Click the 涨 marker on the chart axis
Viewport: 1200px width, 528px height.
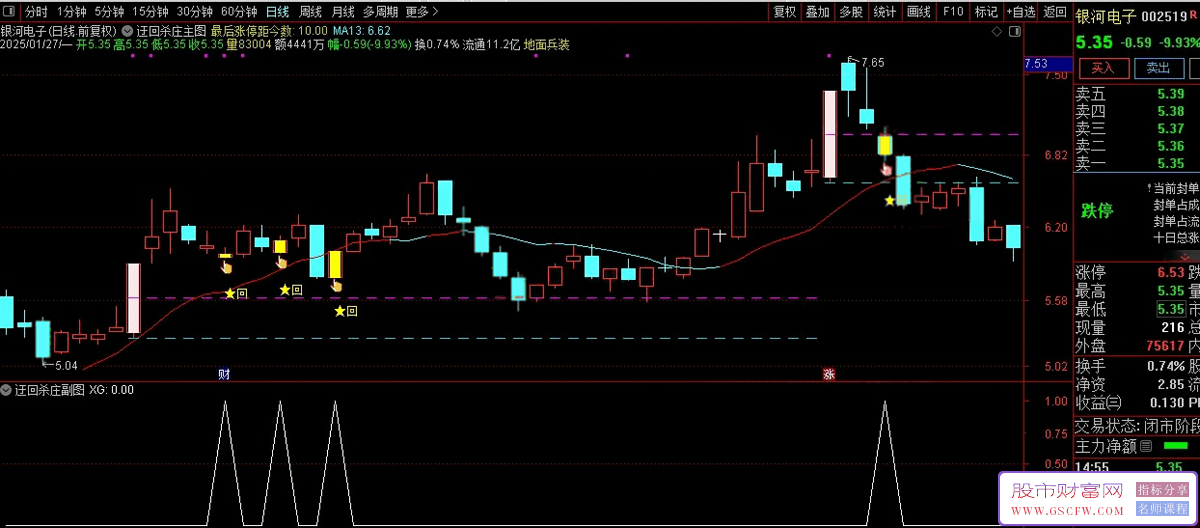828,374
